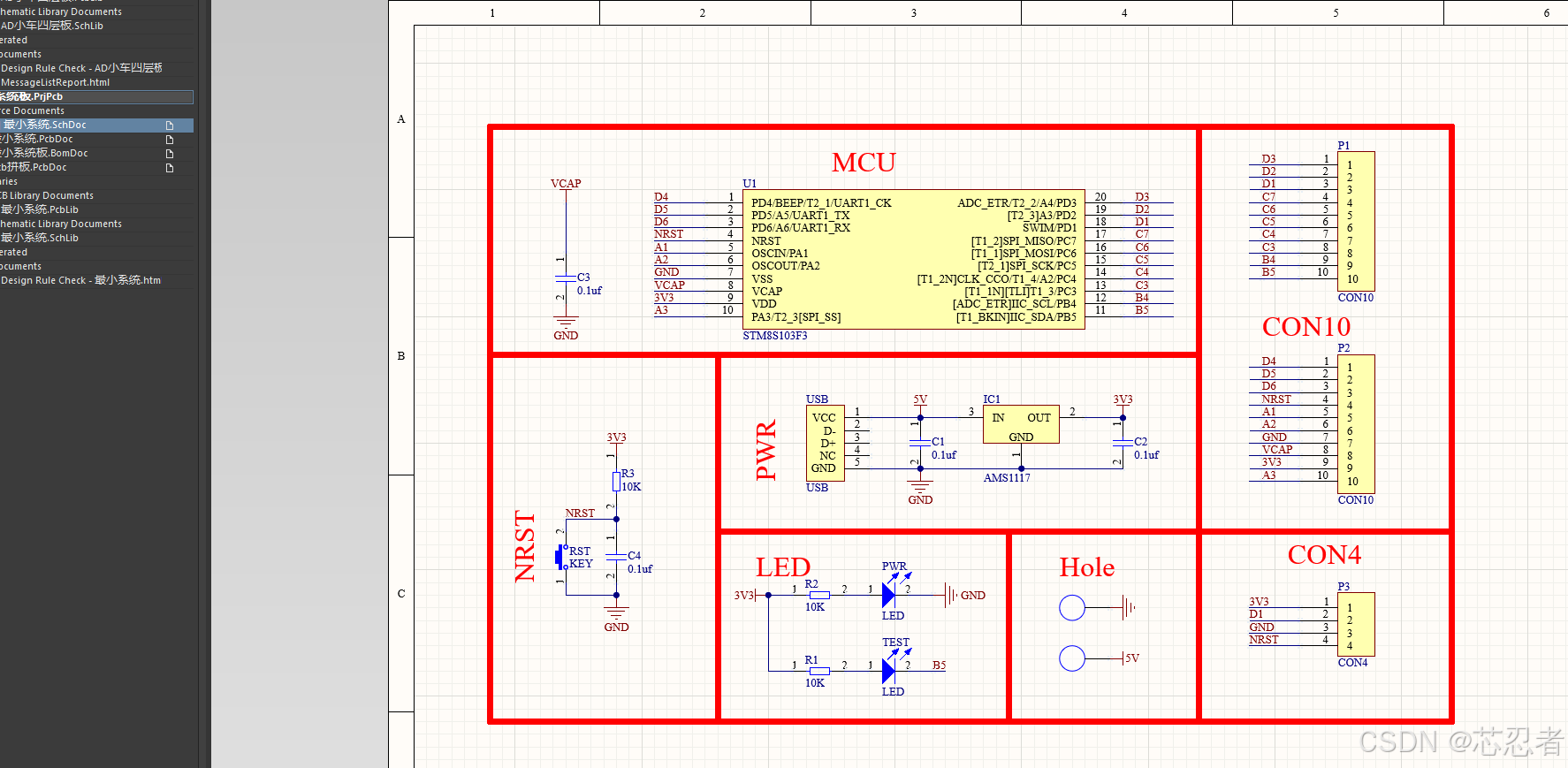Select the R3 10K resistor symbol
Image resolution: width=1568 pixels, height=768 pixels.
[616, 481]
